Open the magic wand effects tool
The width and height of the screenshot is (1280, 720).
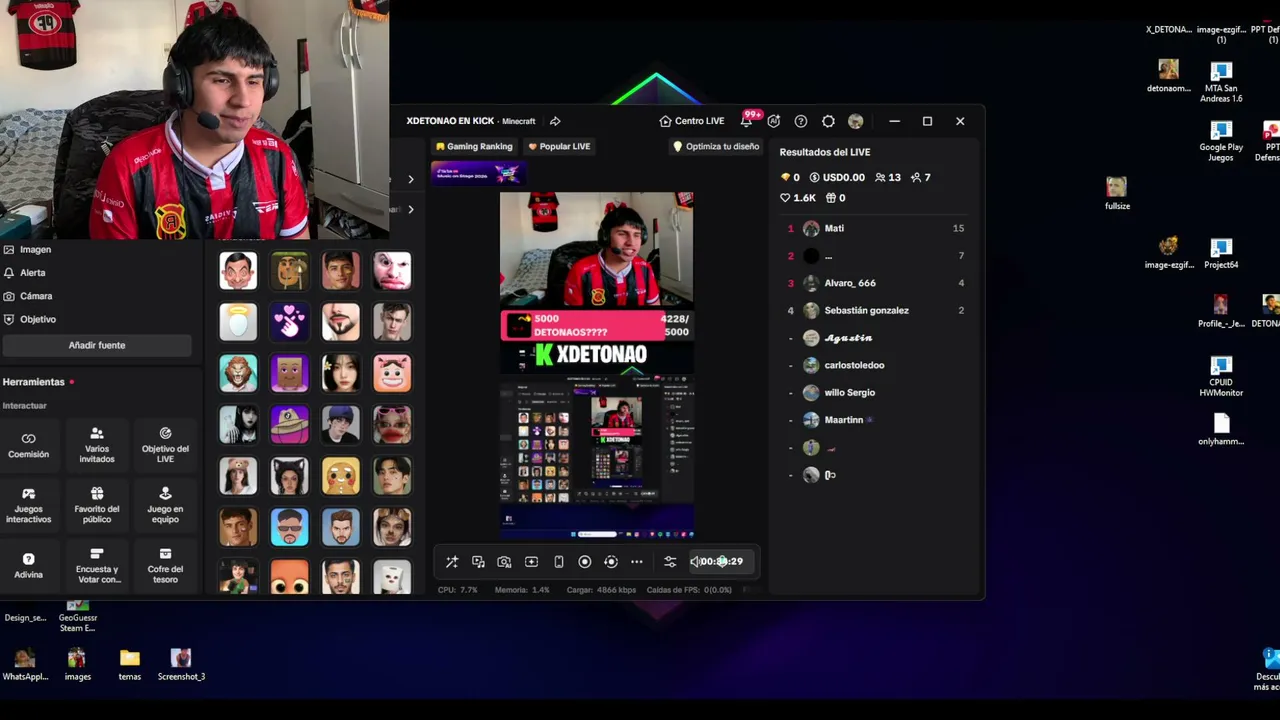click(452, 562)
